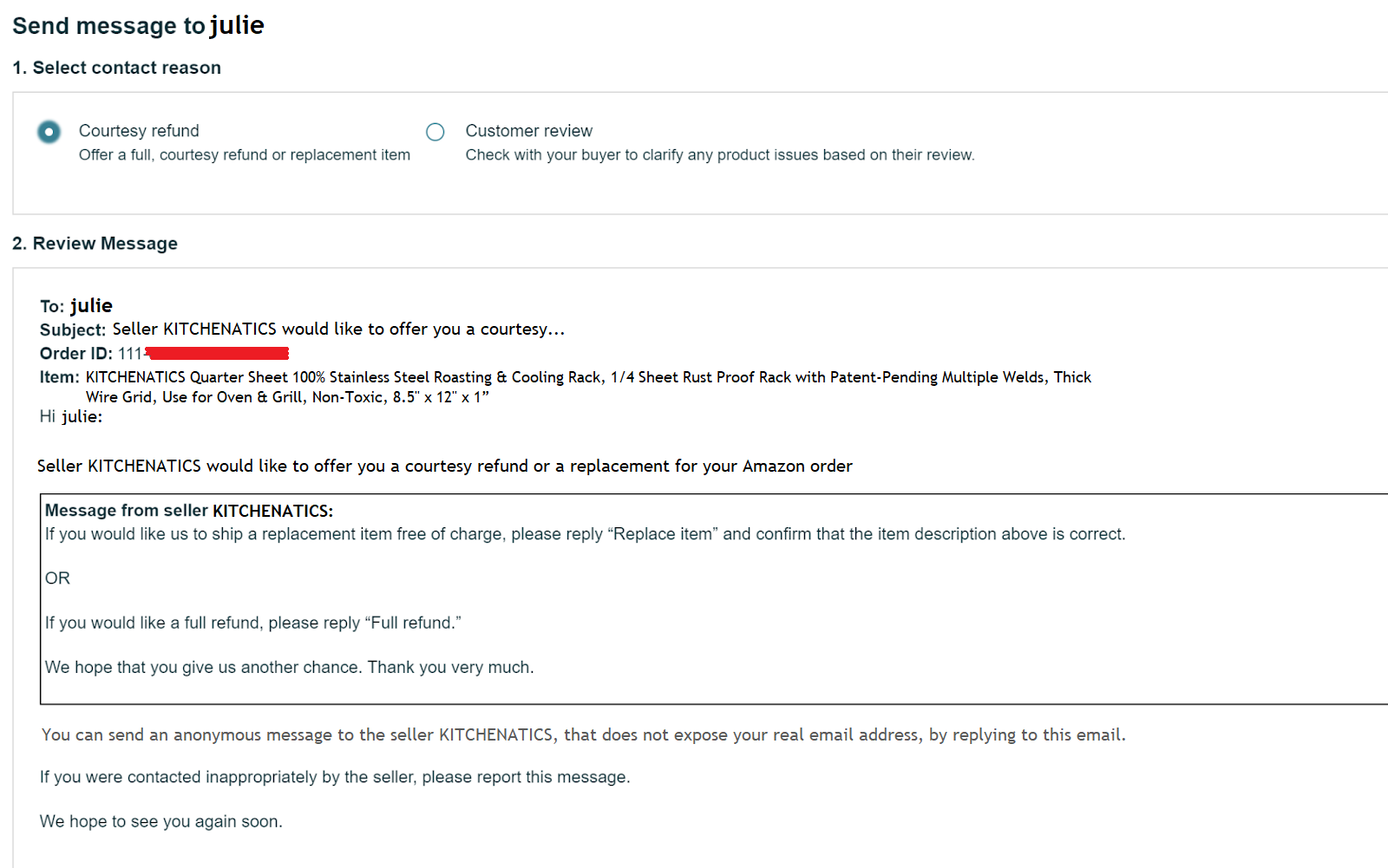
Task: Click the recipient name julie after To:
Action: [91, 305]
